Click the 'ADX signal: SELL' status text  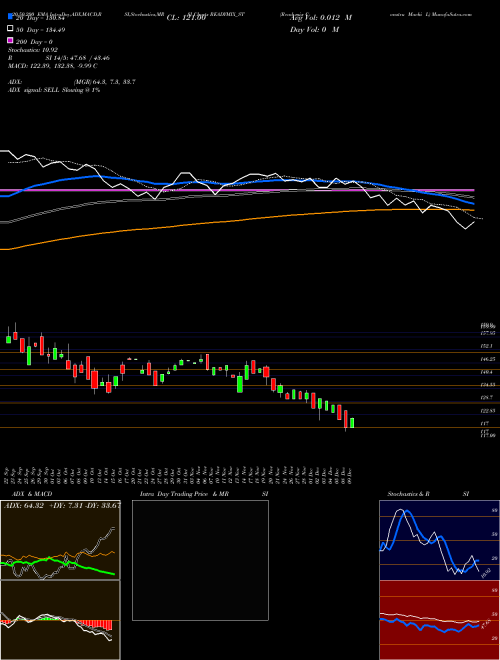pos(54,90)
